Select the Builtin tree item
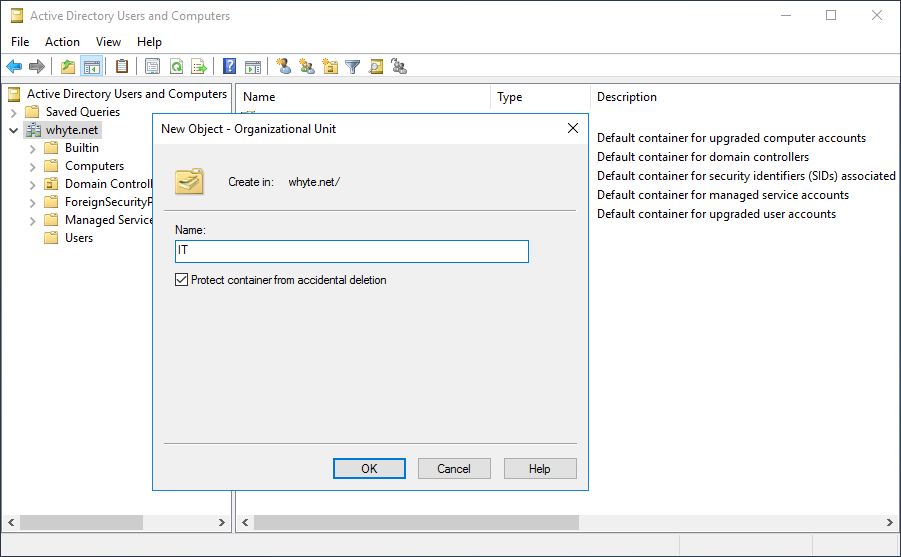The height and width of the screenshot is (557, 901). 82,148
